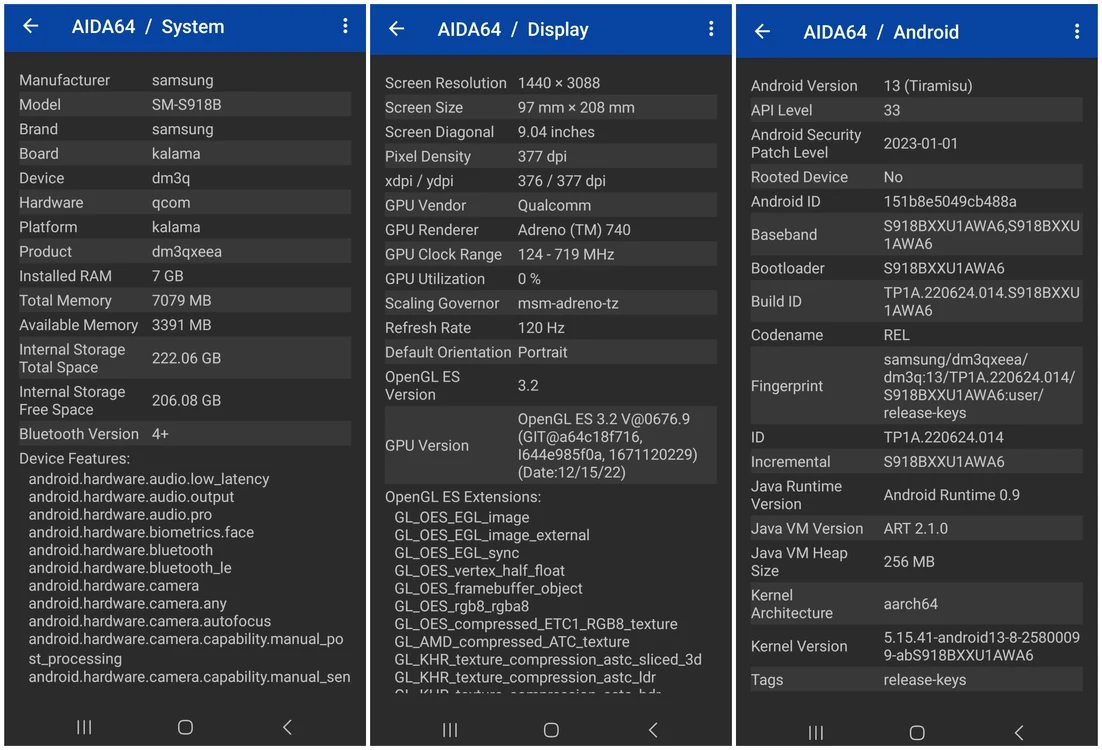1102x750 pixels.
Task: Select the Model SM-S918B row
Action: tap(185, 105)
